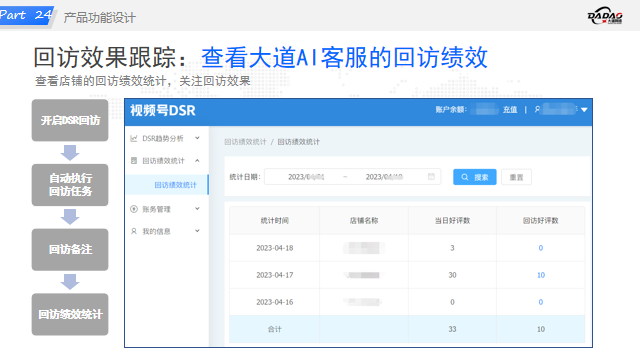The width and height of the screenshot is (640, 360).
Task: Click the 合计 total row label
Action: [275, 329]
